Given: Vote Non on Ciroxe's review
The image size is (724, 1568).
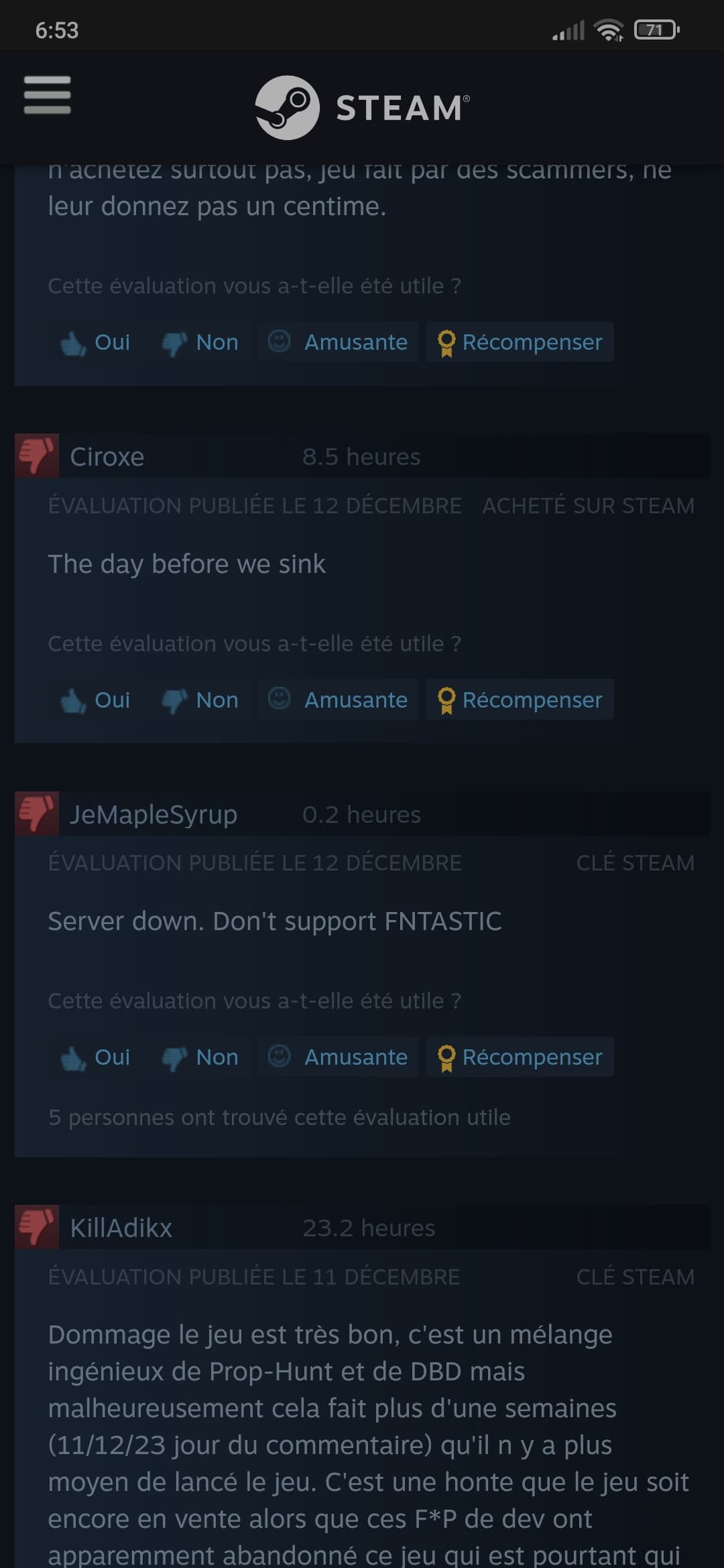Looking at the screenshot, I should pyautogui.click(x=199, y=700).
